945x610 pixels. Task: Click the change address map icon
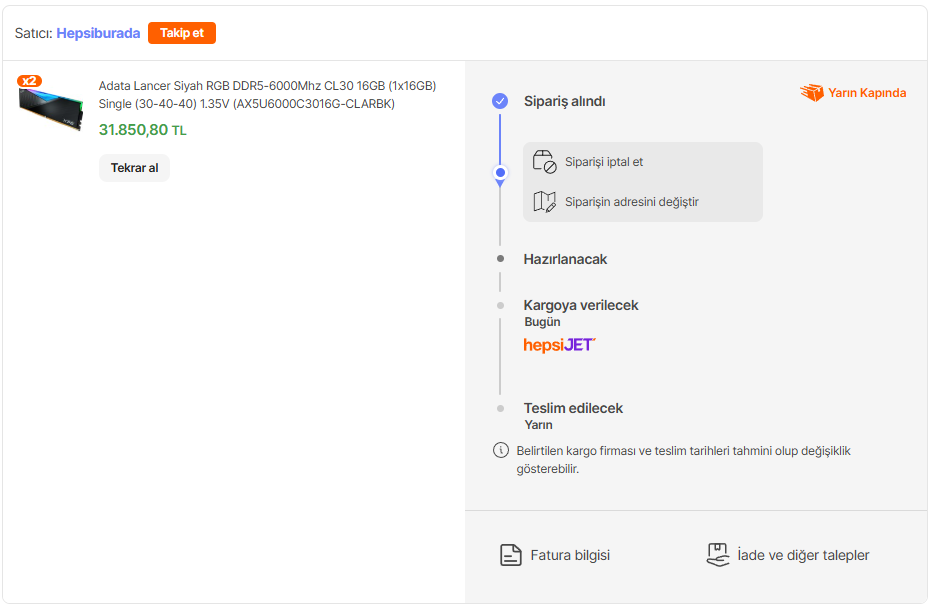click(x=544, y=202)
